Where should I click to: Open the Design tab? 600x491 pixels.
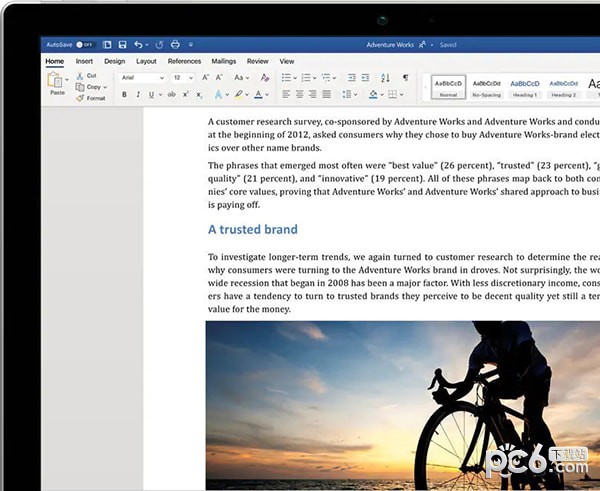114,61
